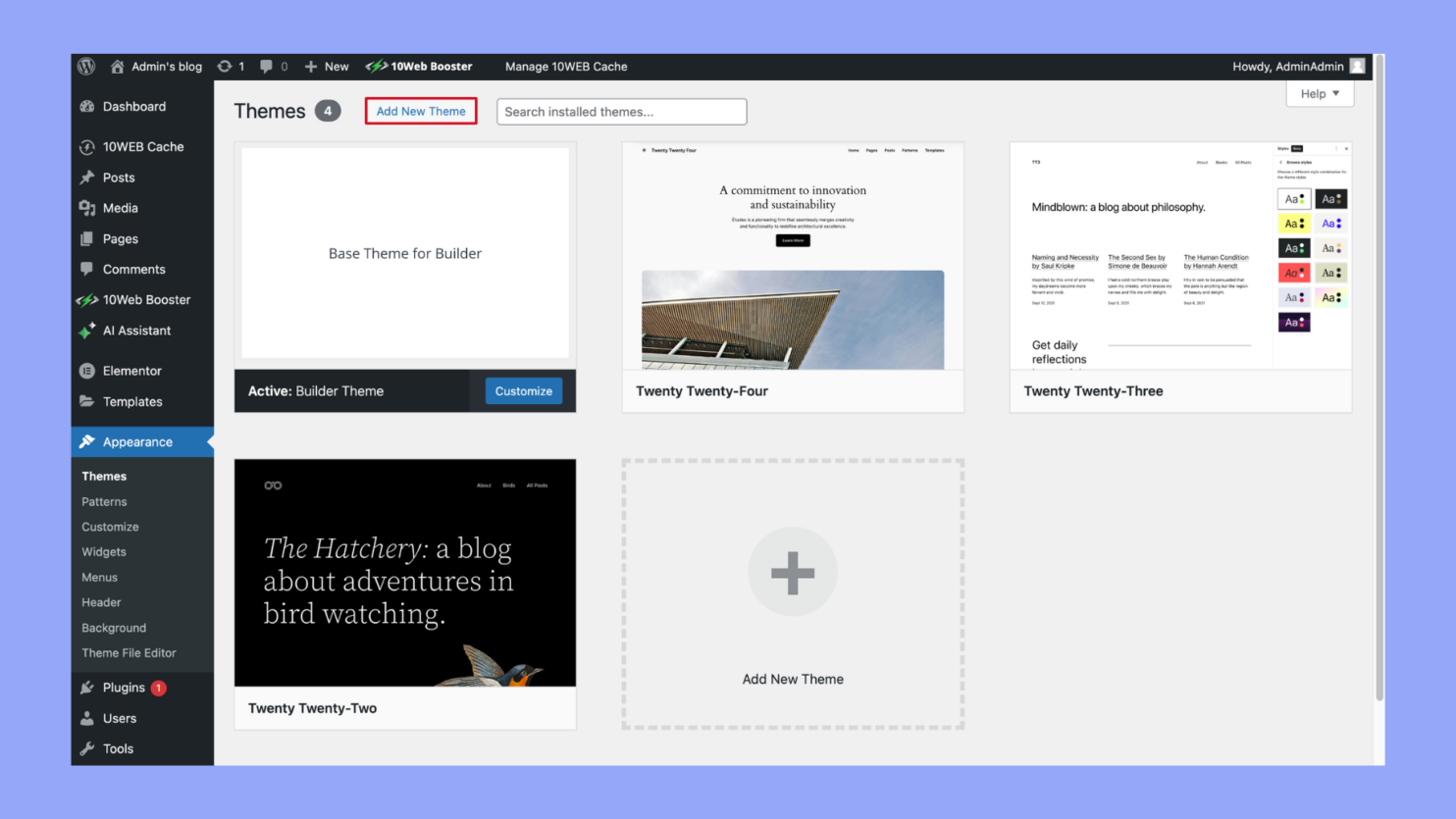Viewport: 1456px width, 819px height.
Task: Open the updates icon in admin bar
Action: [x=226, y=67]
